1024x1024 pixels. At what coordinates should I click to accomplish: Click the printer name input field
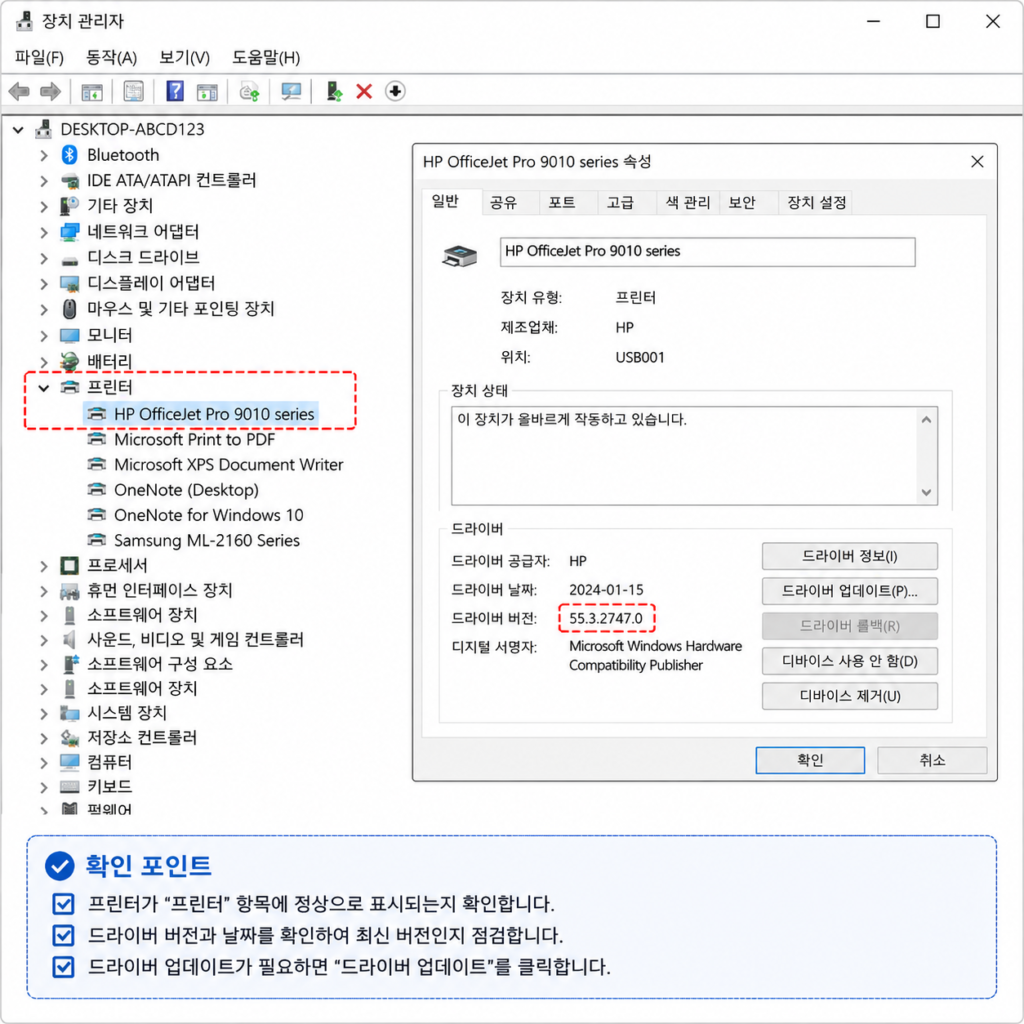click(707, 252)
